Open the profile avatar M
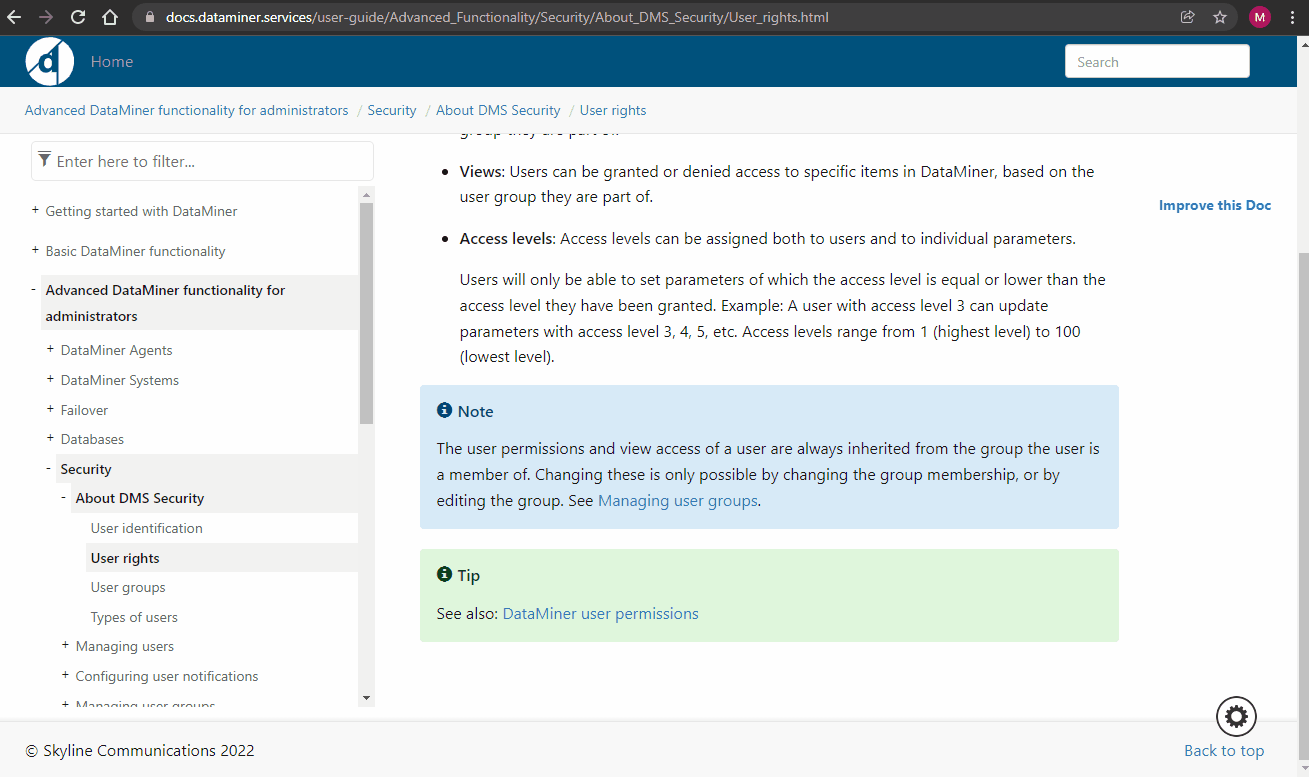 tap(1260, 17)
